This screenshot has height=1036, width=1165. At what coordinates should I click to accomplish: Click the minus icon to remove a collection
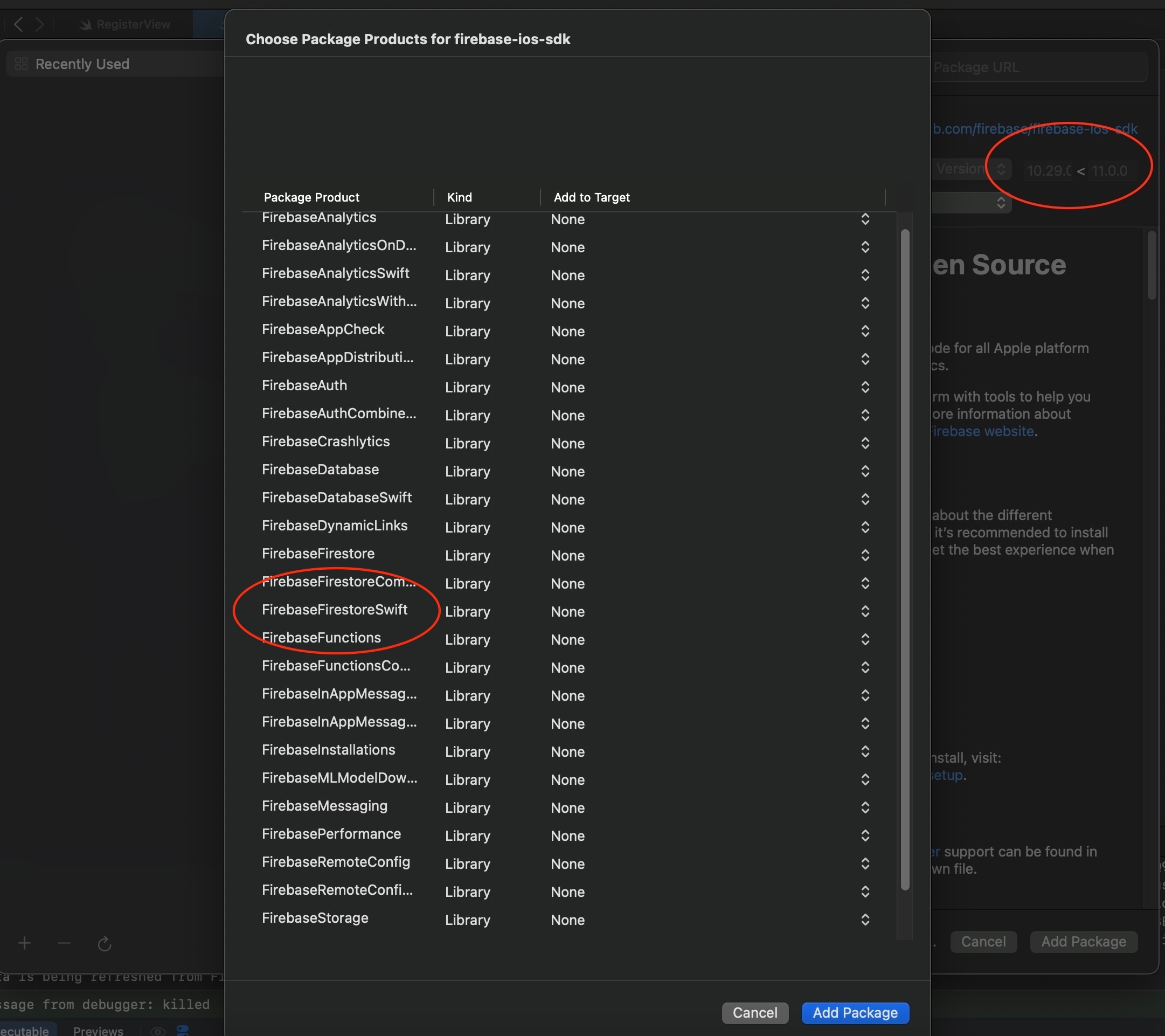point(64,943)
